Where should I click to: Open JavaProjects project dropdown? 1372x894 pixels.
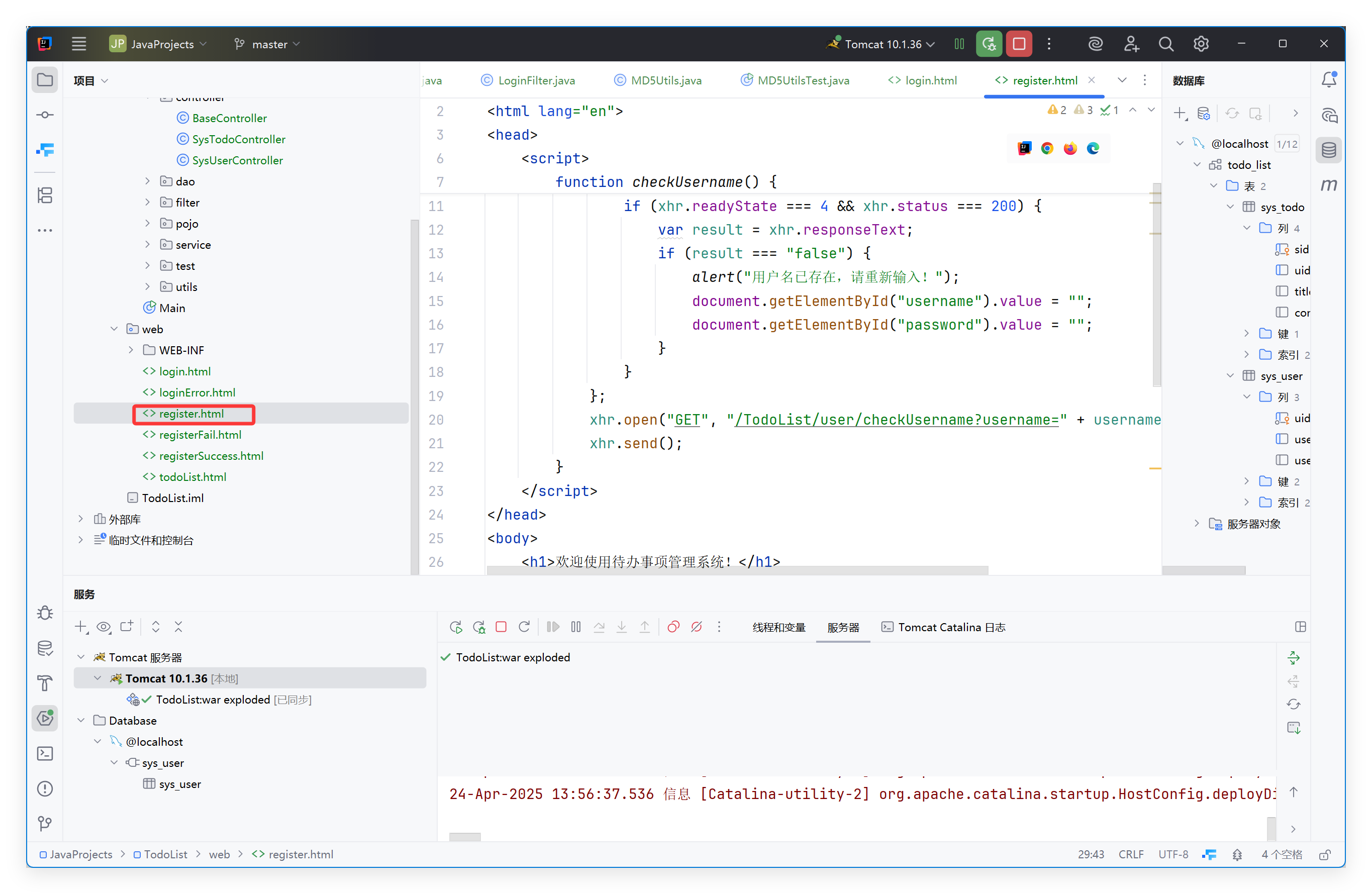158,44
